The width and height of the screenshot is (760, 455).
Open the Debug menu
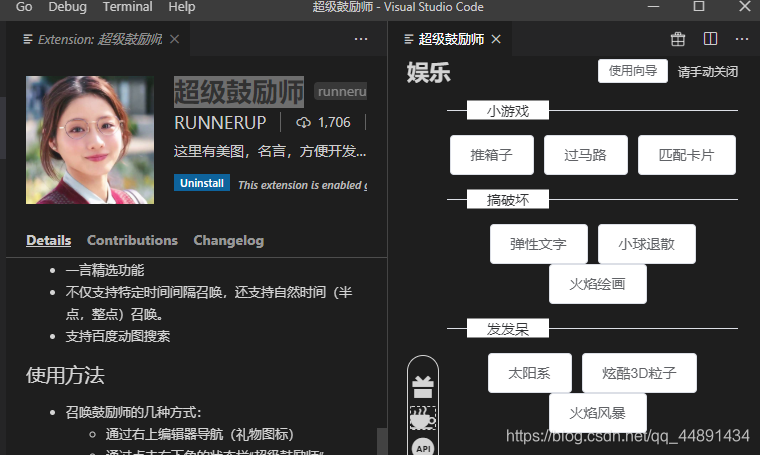(x=67, y=7)
